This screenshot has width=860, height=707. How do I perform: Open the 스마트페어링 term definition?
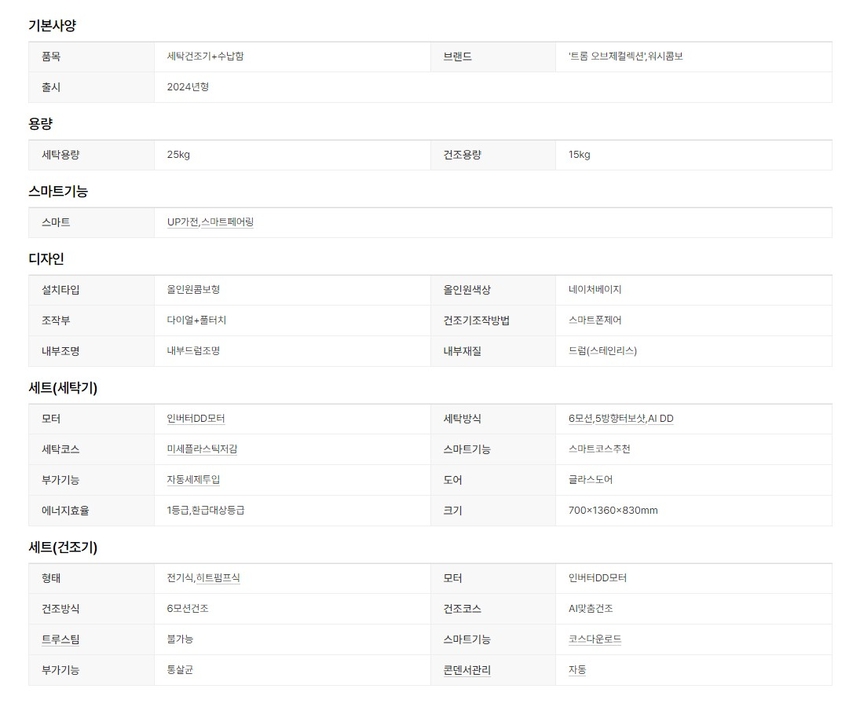[x=227, y=222]
